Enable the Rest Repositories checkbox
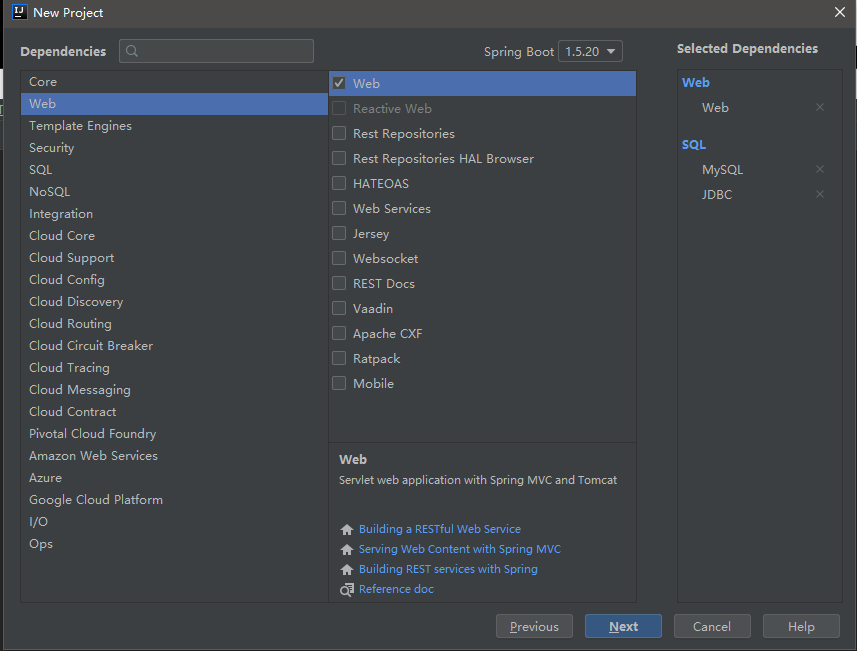 click(x=339, y=133)
